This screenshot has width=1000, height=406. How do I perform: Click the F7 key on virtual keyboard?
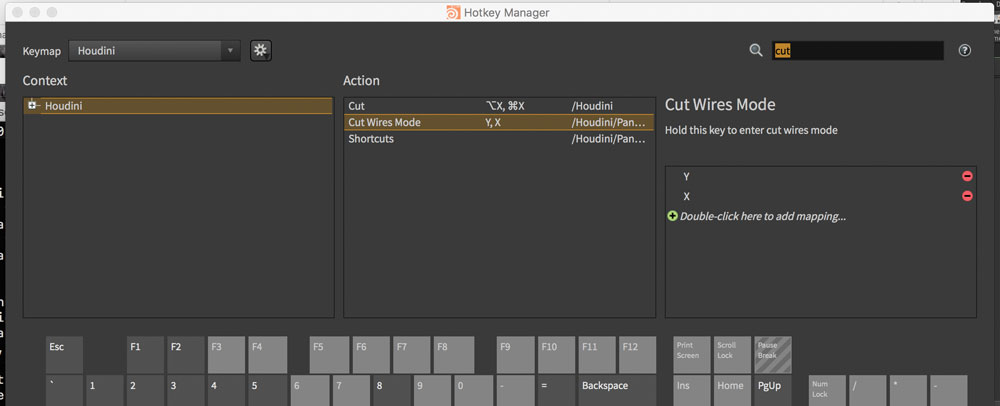coord(412,355)
